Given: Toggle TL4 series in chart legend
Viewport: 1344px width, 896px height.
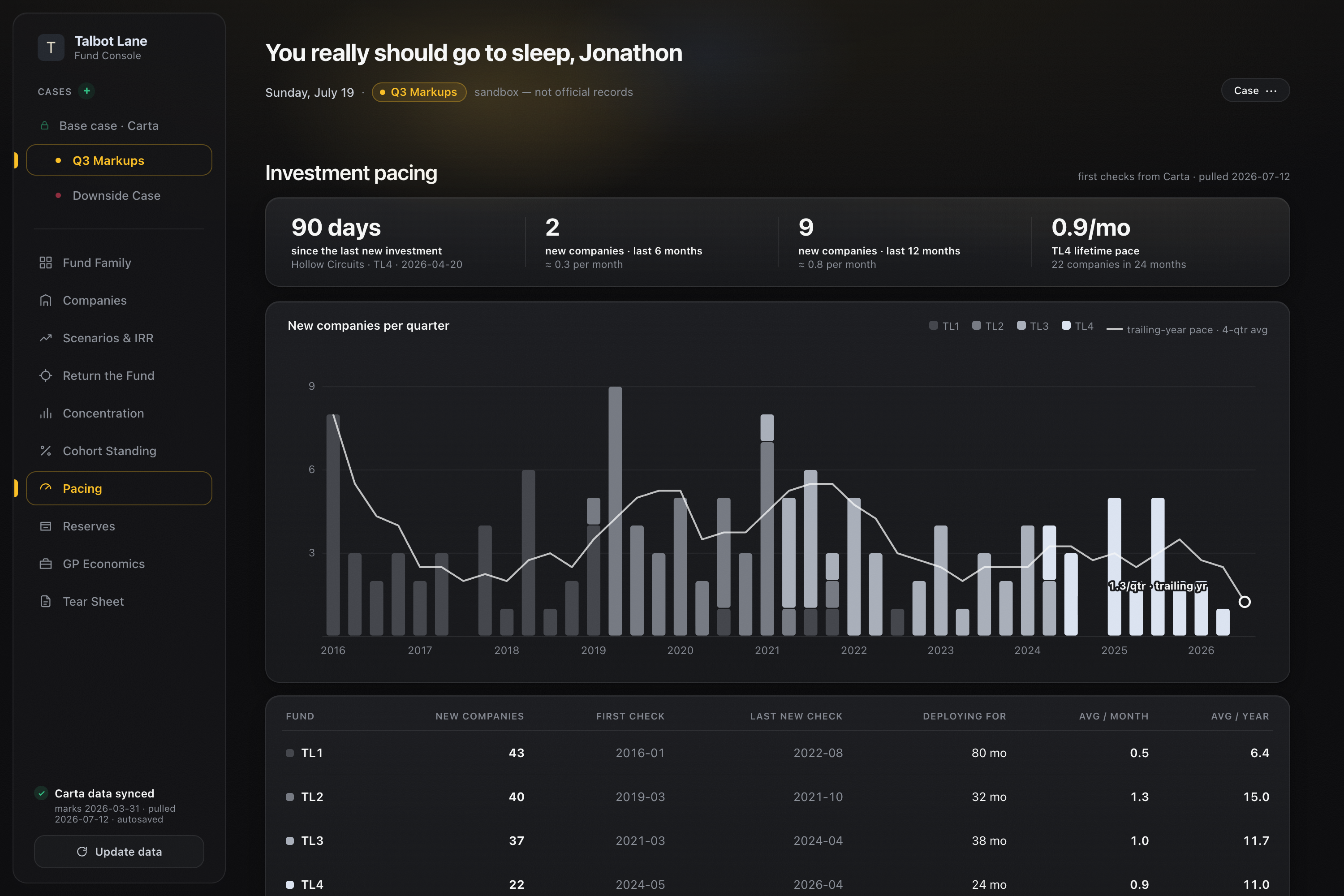Looking at the screenshot, I should point(1077,326).
